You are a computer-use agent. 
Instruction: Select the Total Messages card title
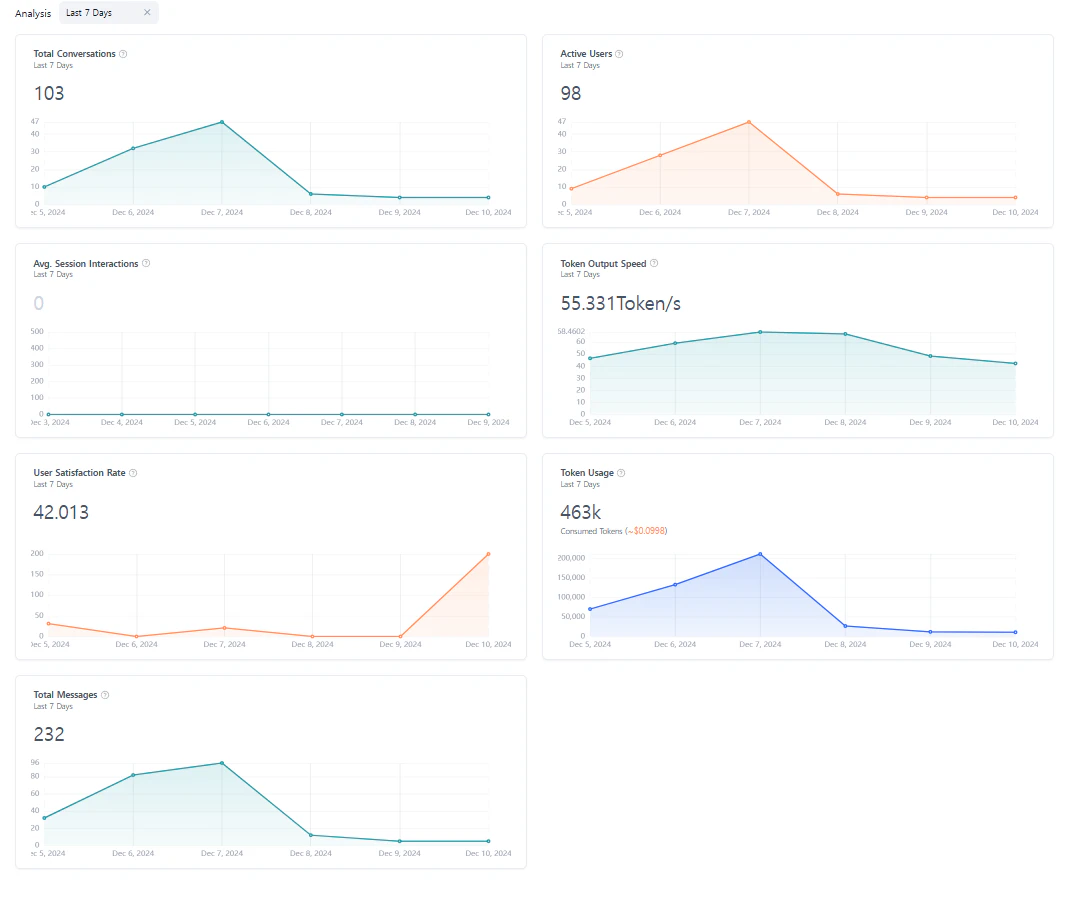[66, 695]
